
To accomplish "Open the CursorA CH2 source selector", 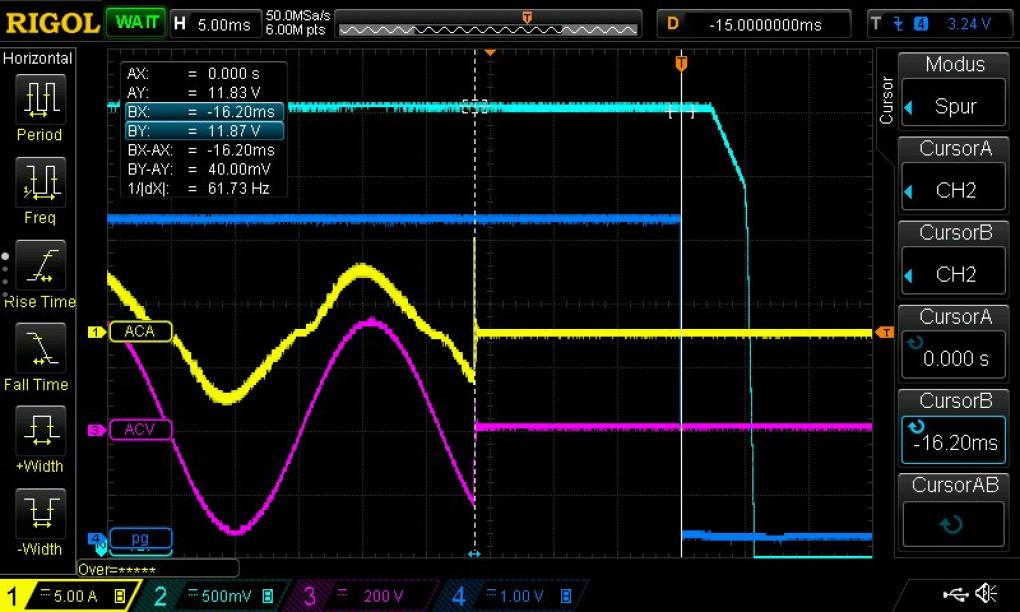I will pyautogui.click(x=955, y=189).
